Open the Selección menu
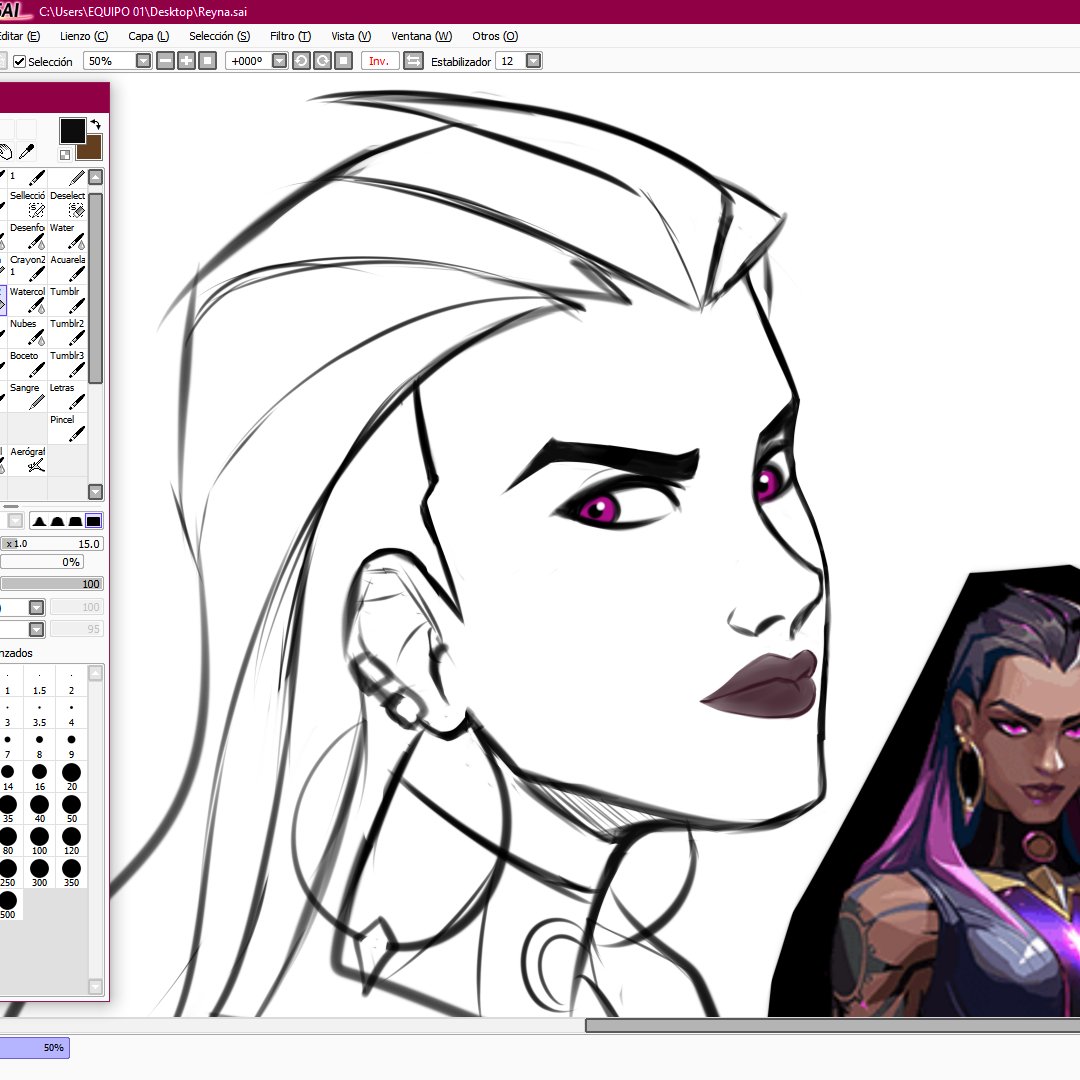This screenshot has height=1080, width=1080. [220, 36]
